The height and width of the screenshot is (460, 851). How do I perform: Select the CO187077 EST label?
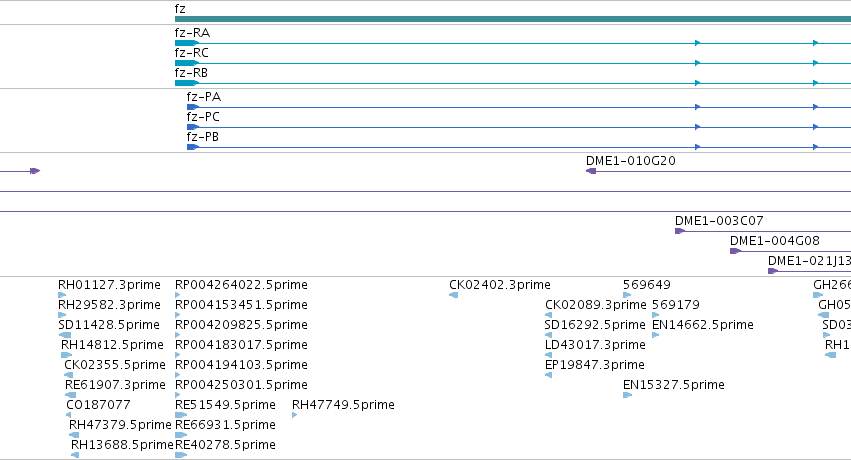tap(98, 405)
